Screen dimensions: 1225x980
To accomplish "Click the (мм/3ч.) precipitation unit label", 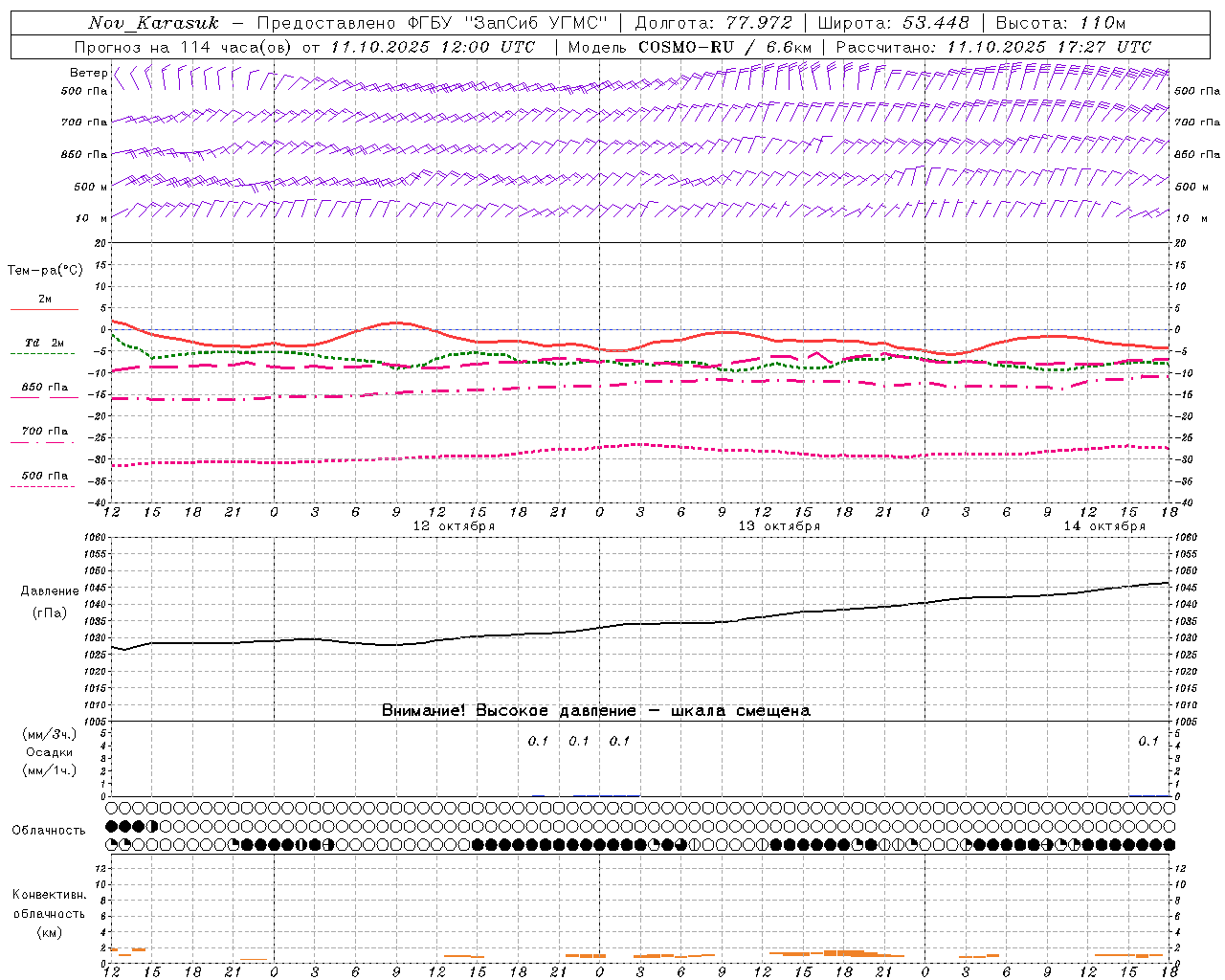I will click(x=50, y=735).
